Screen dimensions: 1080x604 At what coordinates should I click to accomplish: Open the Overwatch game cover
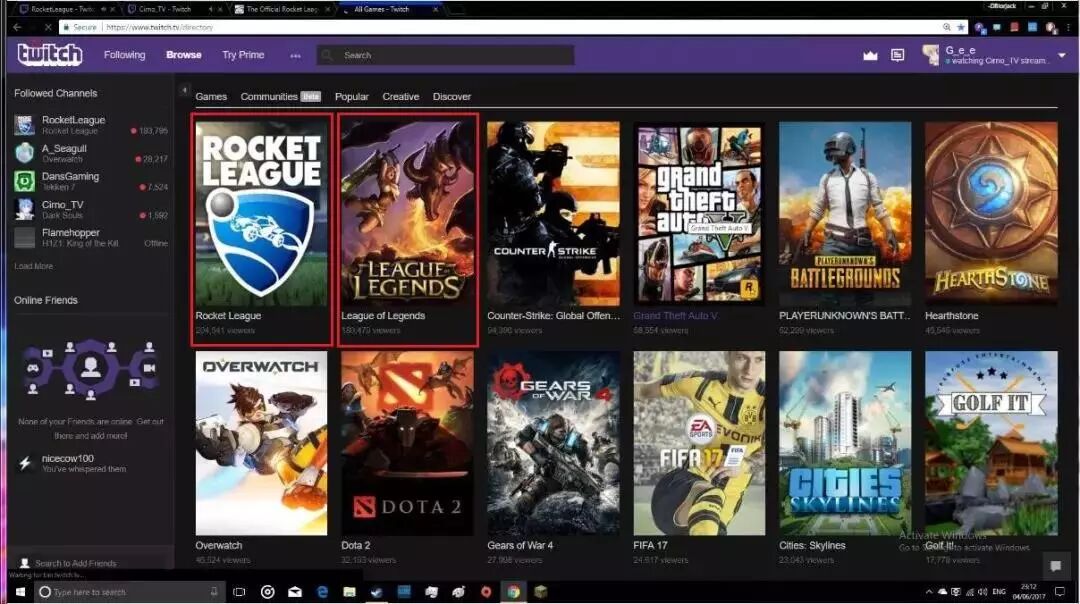click(x=262, y=443)
